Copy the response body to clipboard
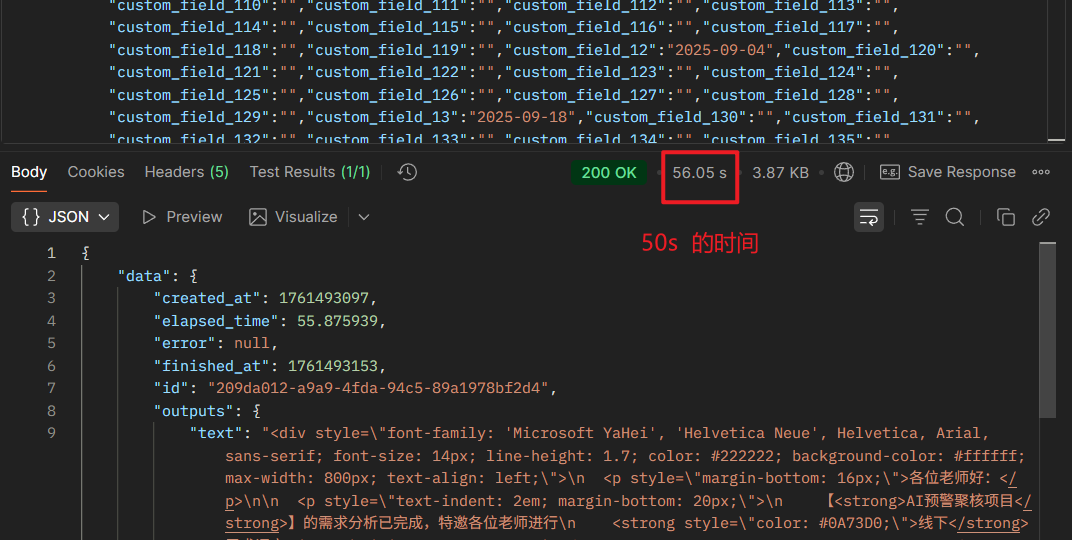The image size is (1072, 540). click(1006, 217)
